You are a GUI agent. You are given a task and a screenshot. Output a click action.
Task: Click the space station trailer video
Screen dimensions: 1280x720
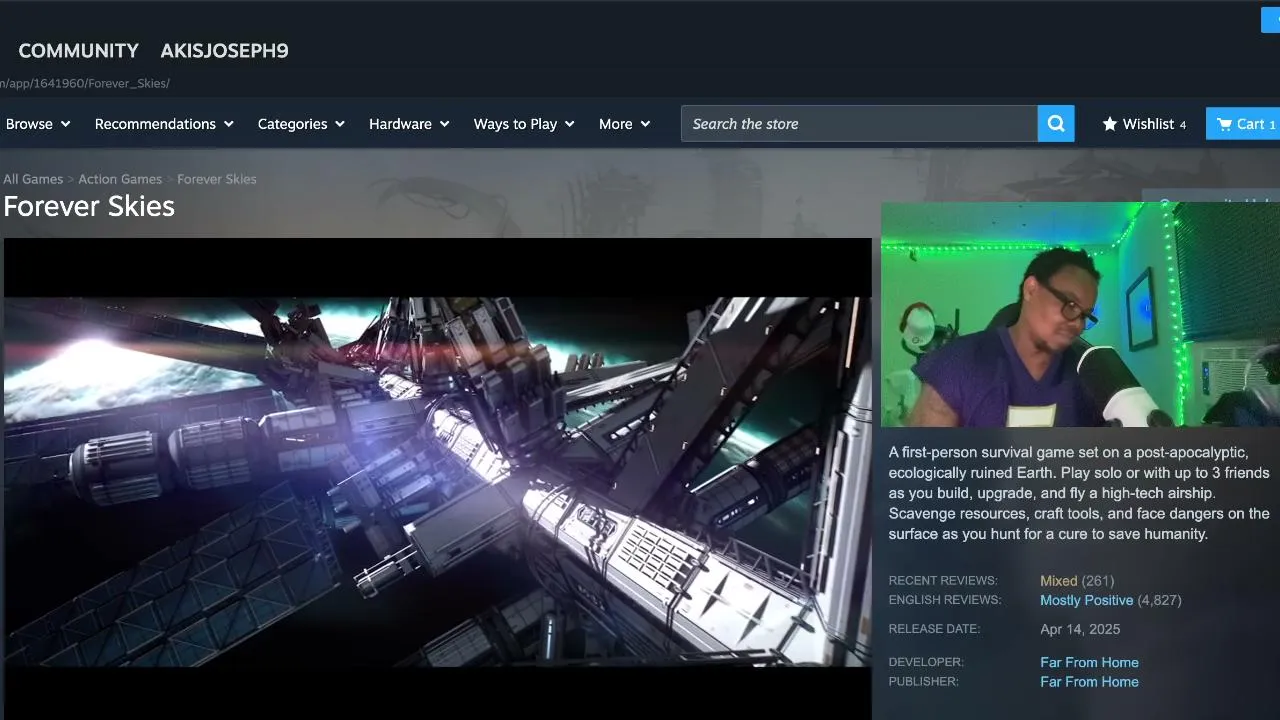438,478
